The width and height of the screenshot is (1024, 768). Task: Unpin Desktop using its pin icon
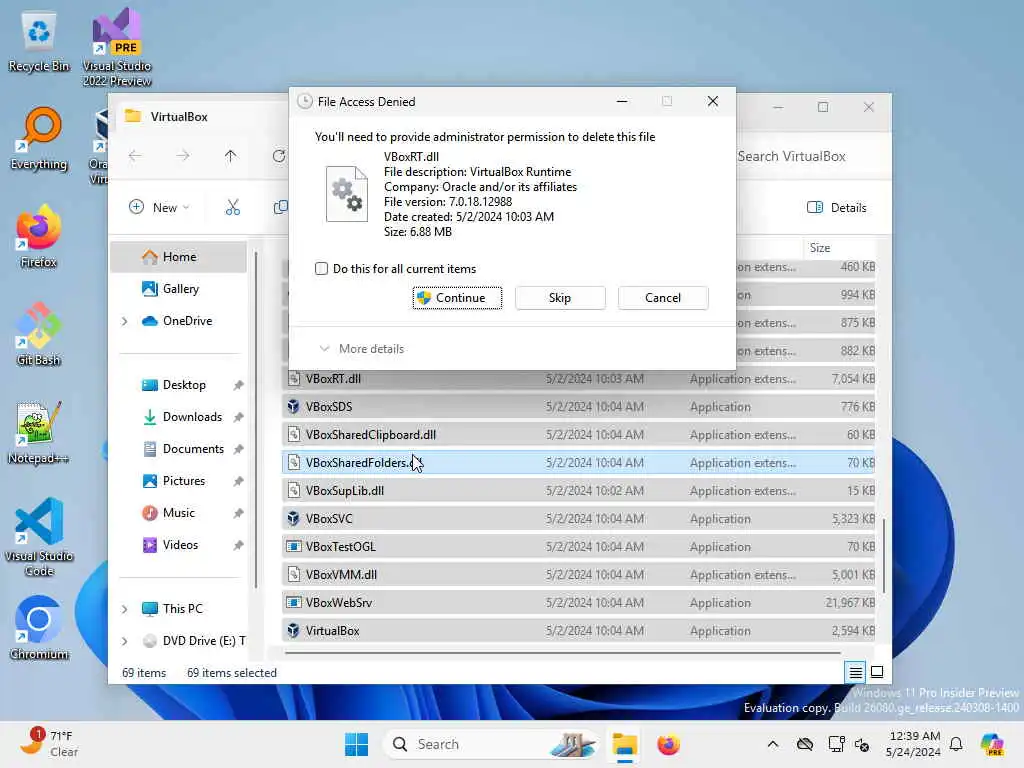point(238,385)
